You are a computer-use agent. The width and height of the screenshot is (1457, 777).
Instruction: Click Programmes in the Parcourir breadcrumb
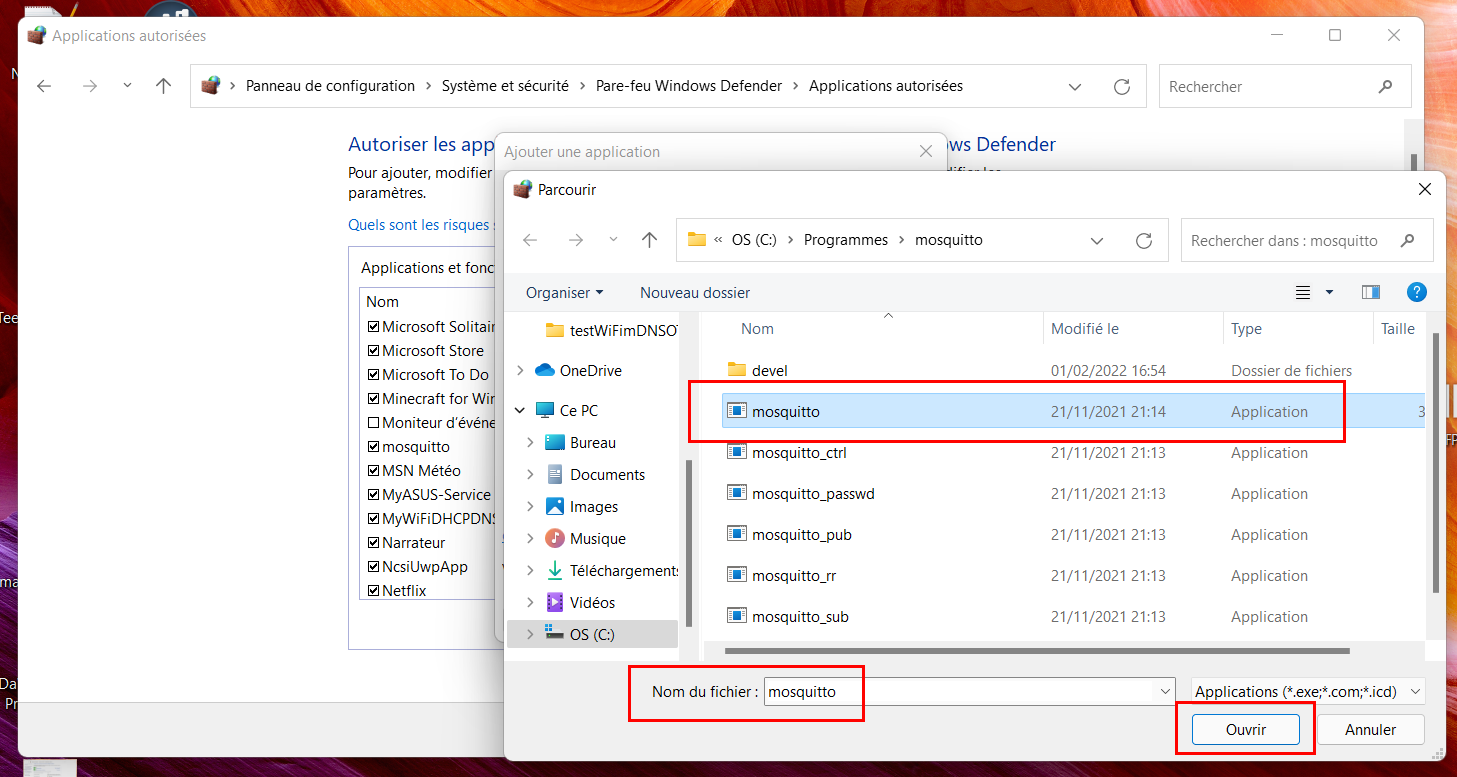point(846,240)
